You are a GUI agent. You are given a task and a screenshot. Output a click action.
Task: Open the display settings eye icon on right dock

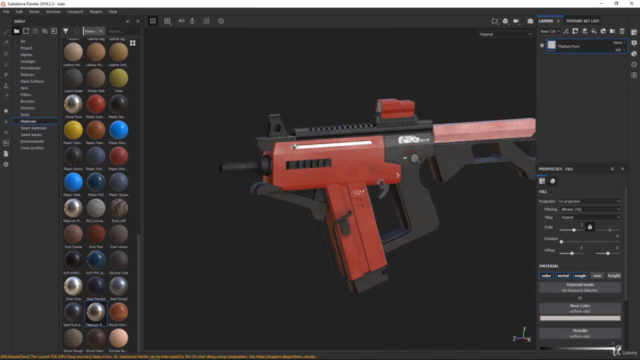click(x=634, y=42)
